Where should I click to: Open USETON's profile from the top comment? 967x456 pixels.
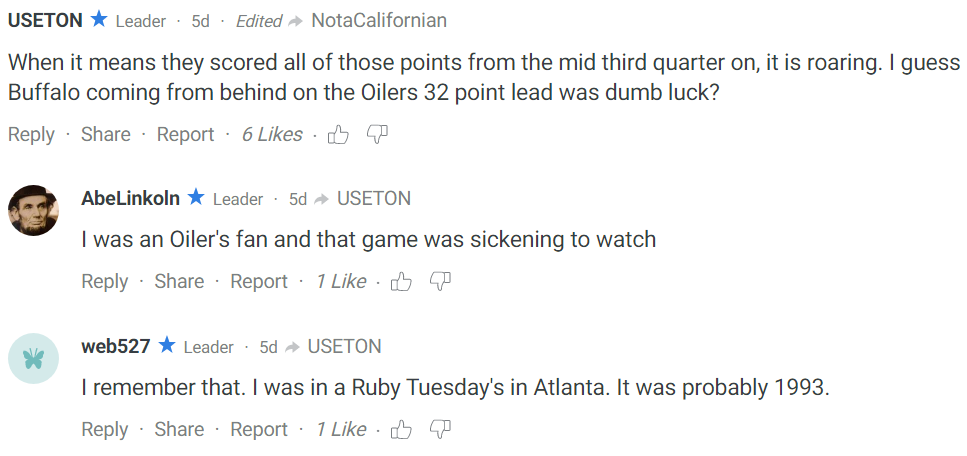tap(45, 20)
